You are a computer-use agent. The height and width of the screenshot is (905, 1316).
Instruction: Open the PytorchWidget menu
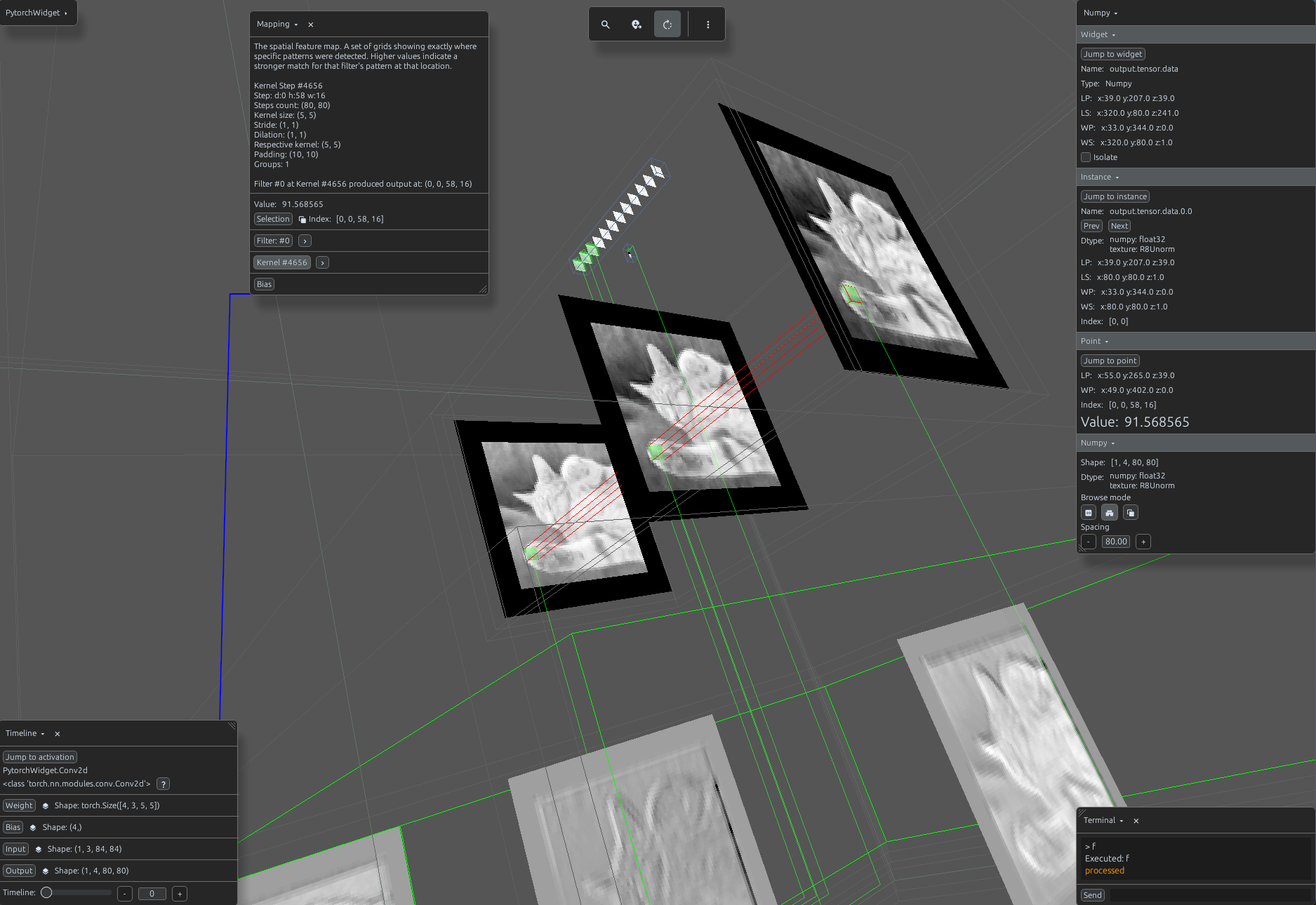click(36, 13)
